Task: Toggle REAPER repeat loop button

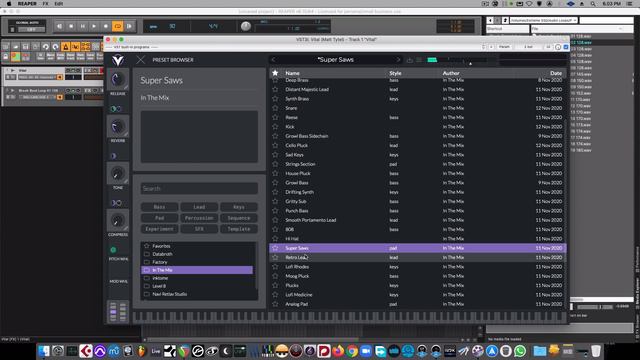Action: [x=118, y=26]
